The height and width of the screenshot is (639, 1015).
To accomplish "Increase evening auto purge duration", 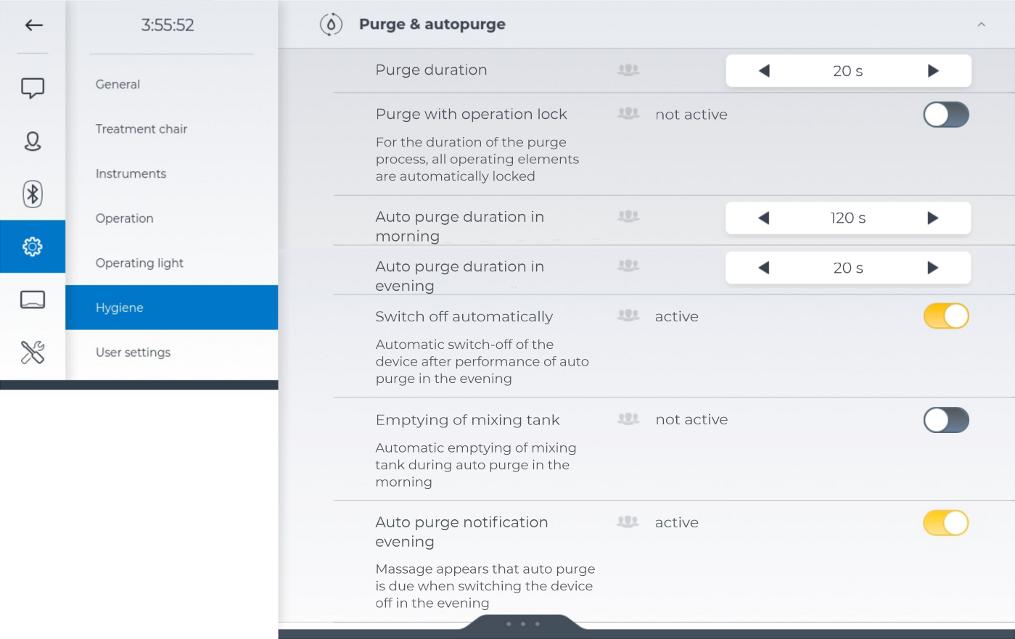I will tap(933, 268).
